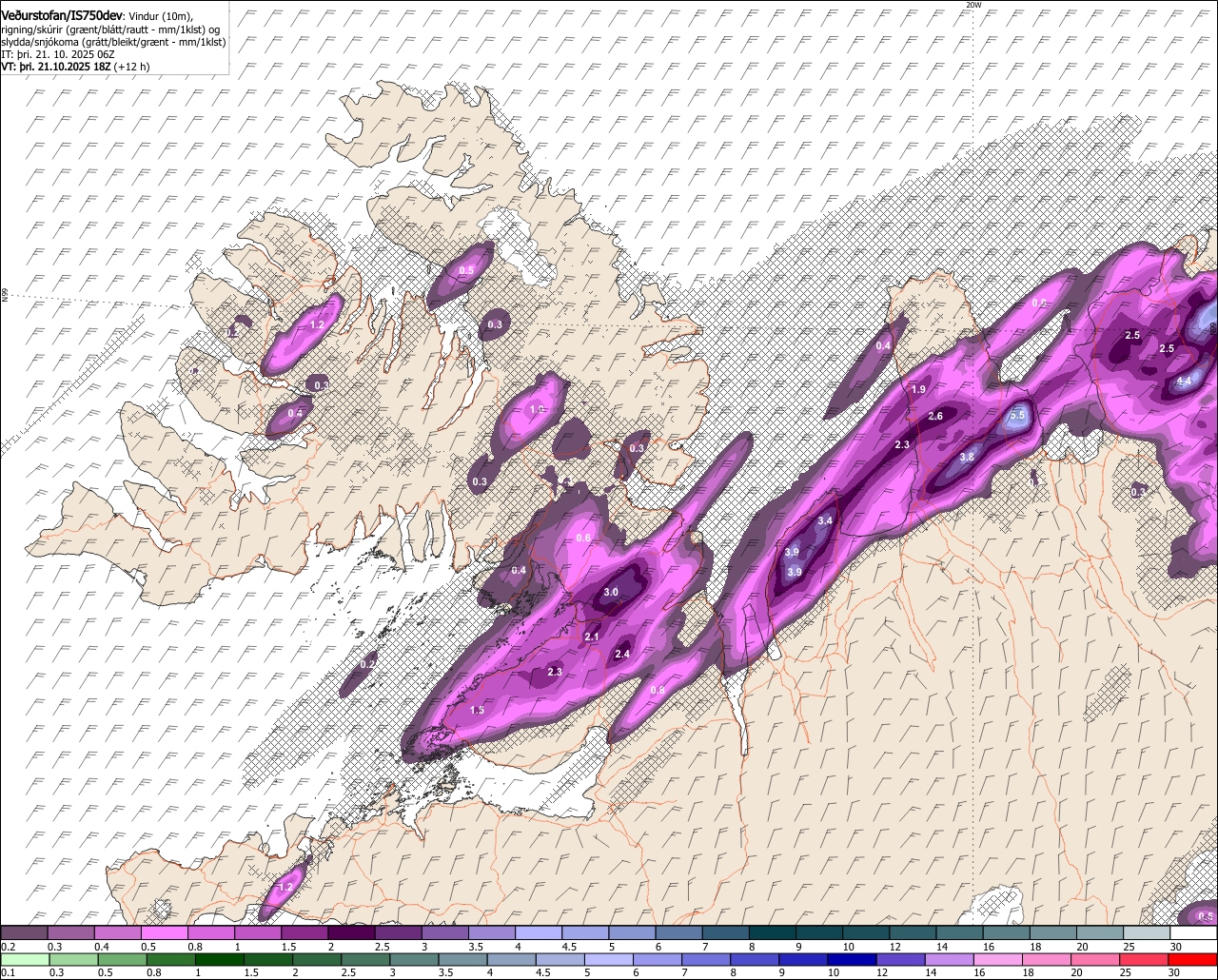Click the 0.1 label in the legend
The image size is (1218, 980).
click(x=8, y=972)
